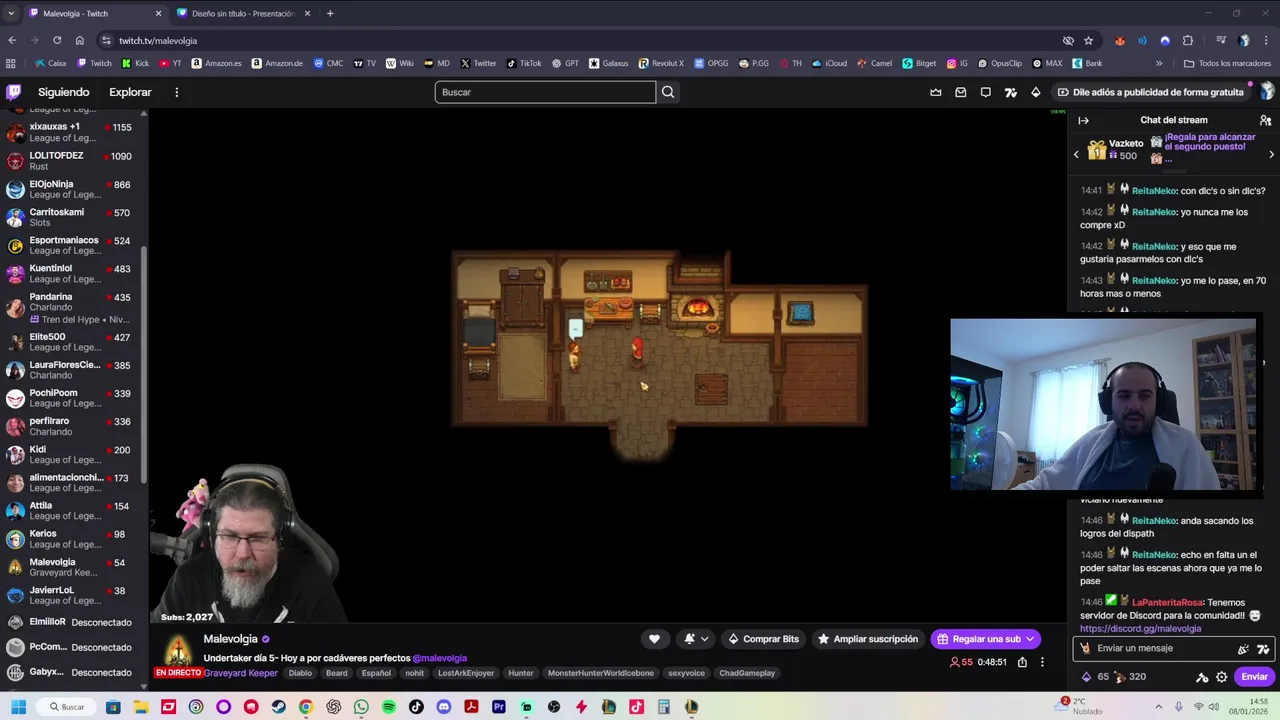The height and width of the screenshot is (720, 1280).
Task: Open xixauxas channel in sidebar
Action: (x=74, y=132)
